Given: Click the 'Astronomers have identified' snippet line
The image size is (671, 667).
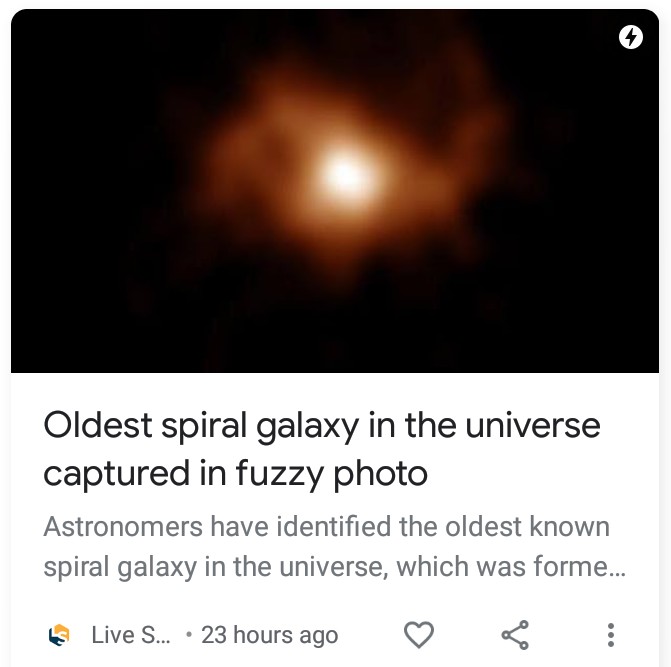Looking at the screenshot, I should click(x=327, y=526).
